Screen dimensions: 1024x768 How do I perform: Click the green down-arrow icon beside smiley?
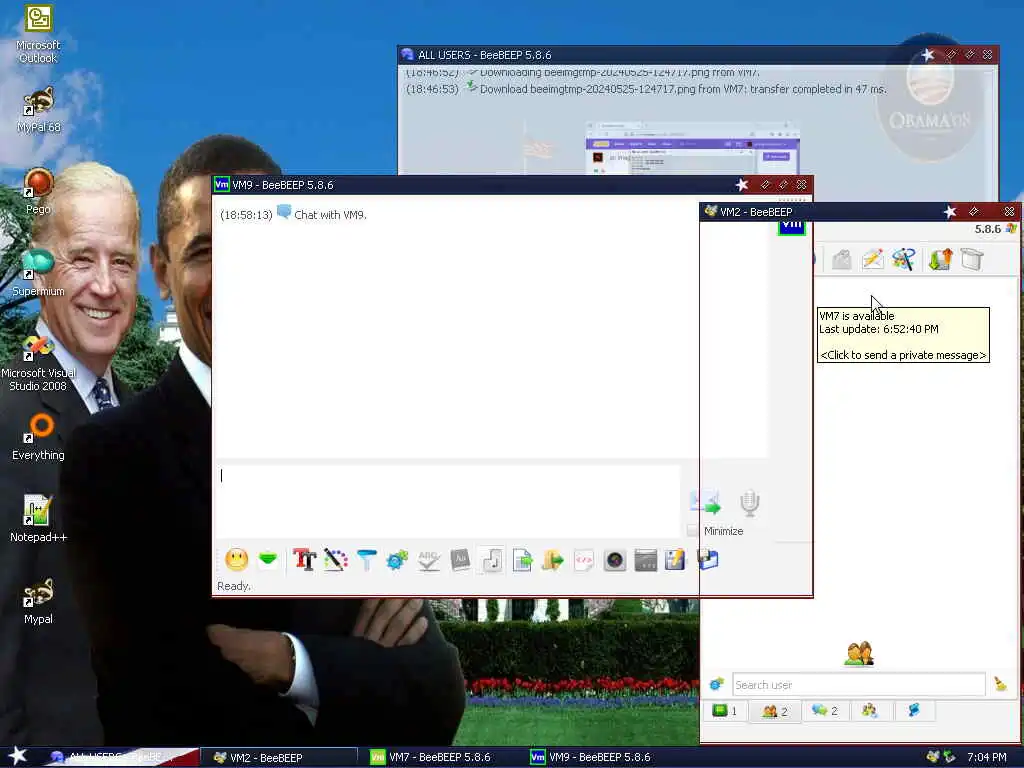tap(268, 559)
